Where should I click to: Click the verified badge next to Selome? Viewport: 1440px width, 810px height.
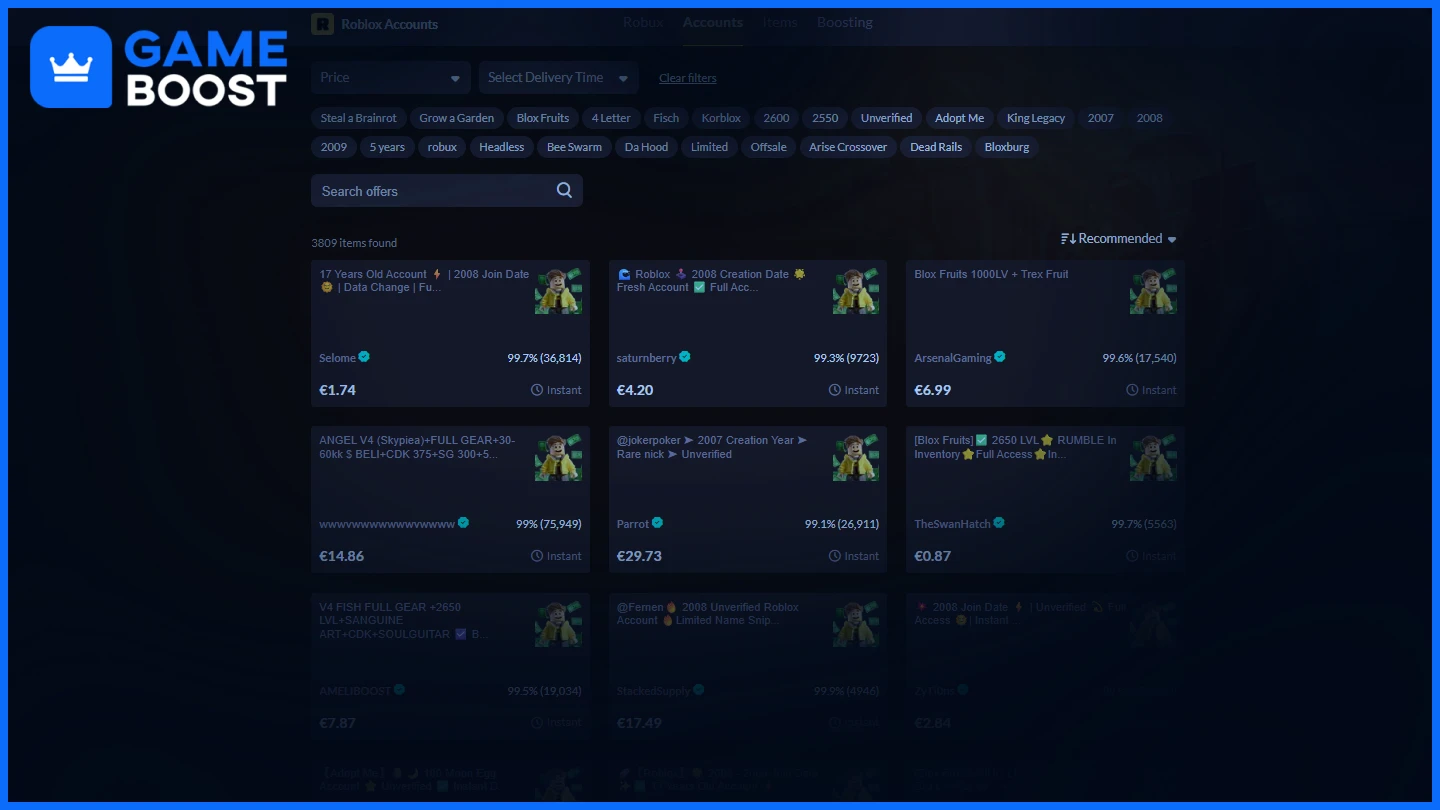tap(365, 357)
